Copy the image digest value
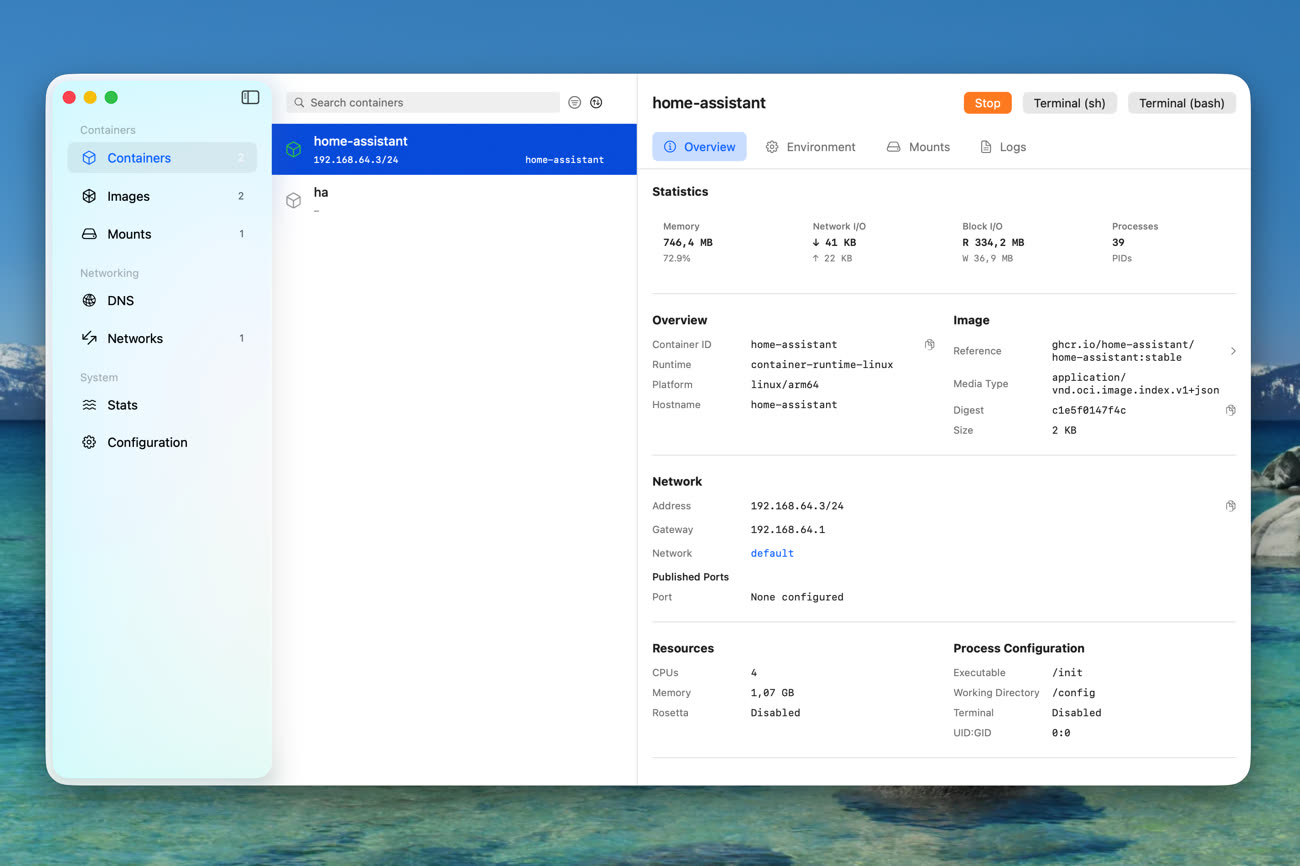1300x866 pixels. [1230, 410]
